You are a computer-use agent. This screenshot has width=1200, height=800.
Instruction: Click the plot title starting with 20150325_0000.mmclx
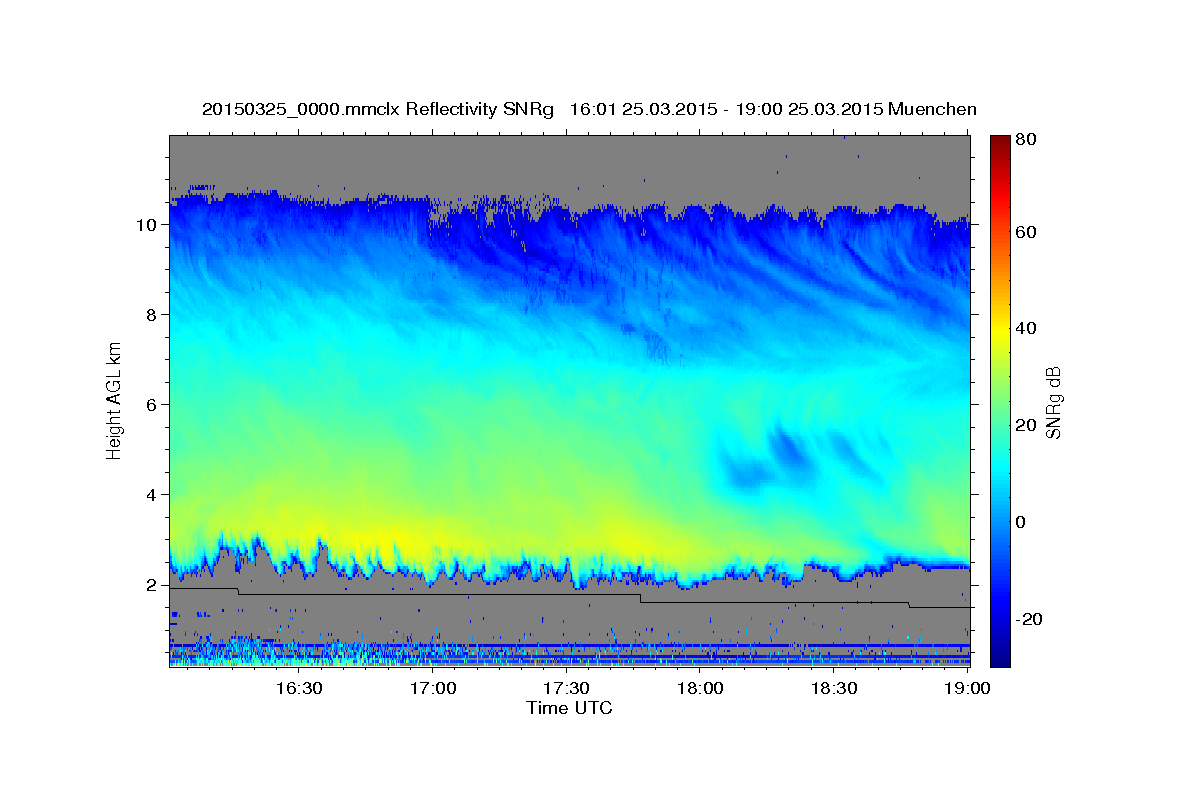pos(589,109)
